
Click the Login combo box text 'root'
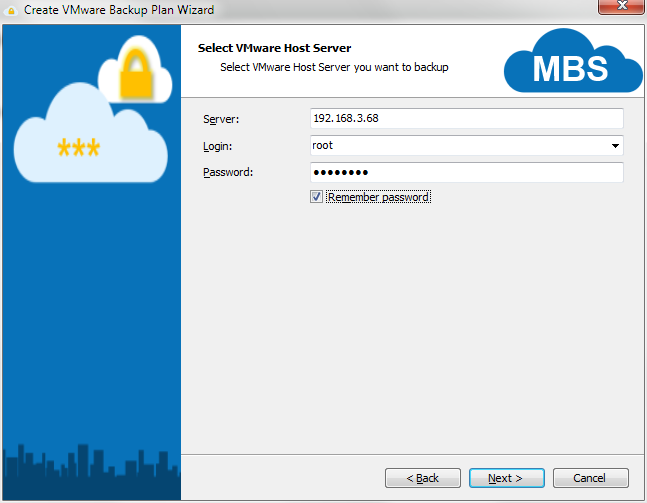click(323, 145)
